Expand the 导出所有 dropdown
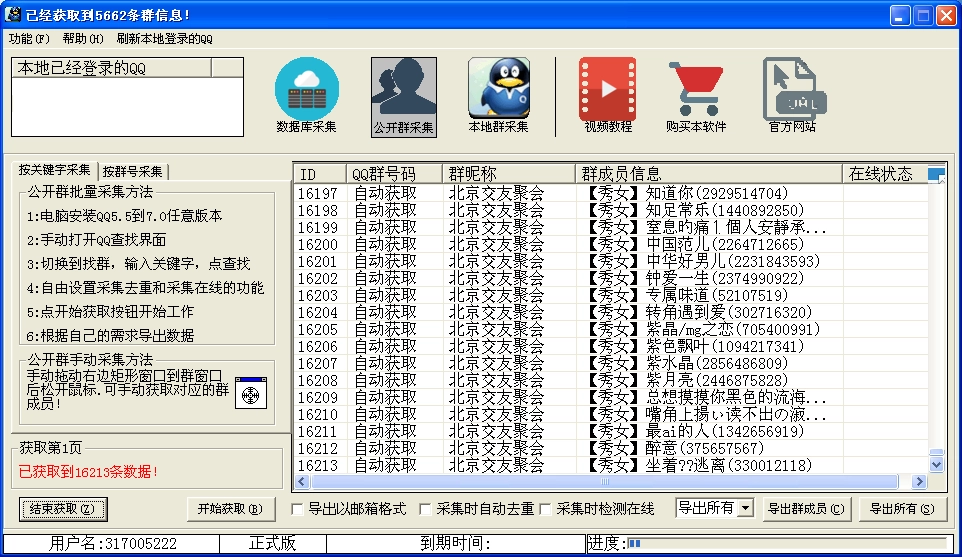The image size is (962, 557). (746, 508)
